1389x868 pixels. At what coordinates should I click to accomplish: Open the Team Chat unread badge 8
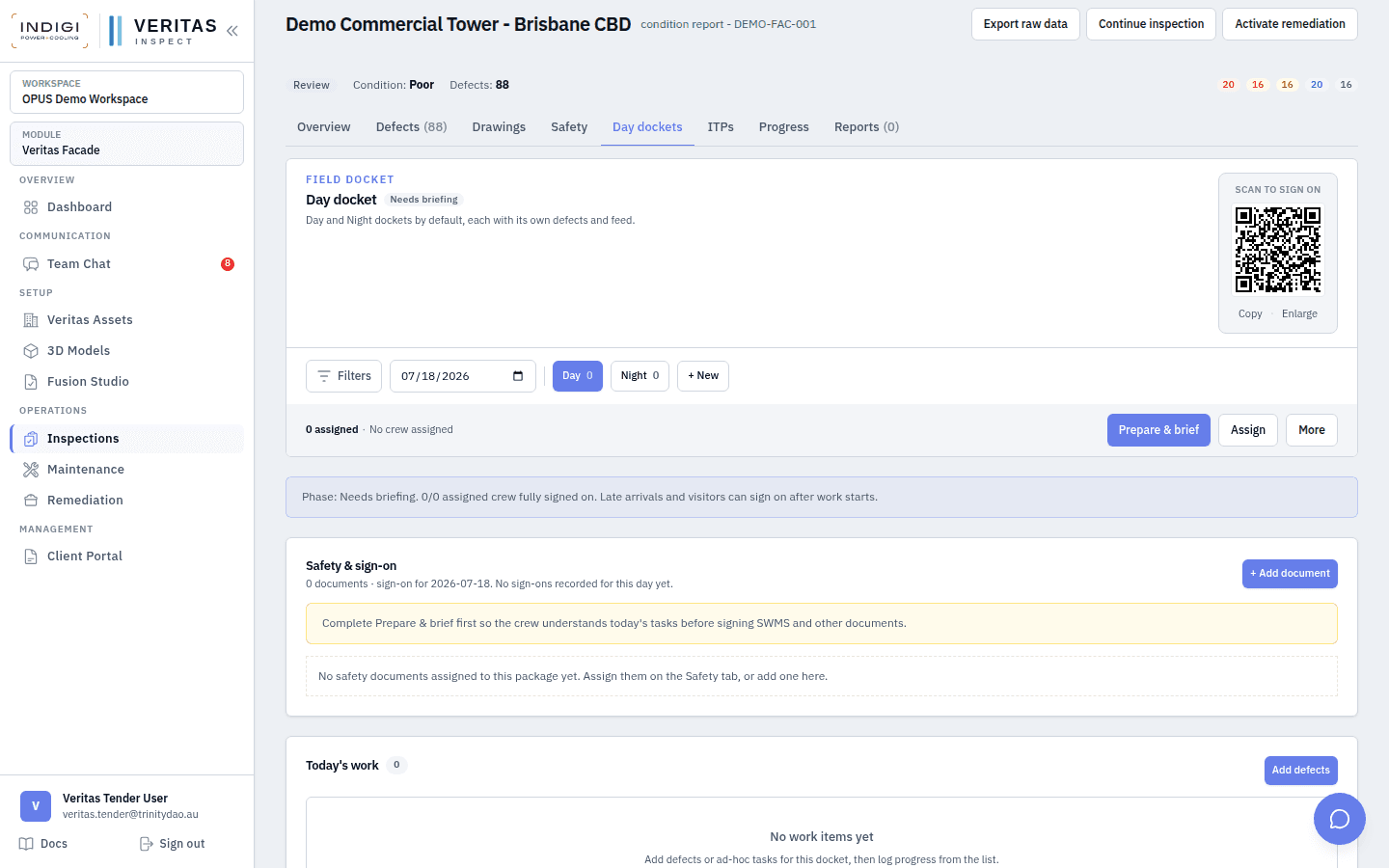point(228,264)
